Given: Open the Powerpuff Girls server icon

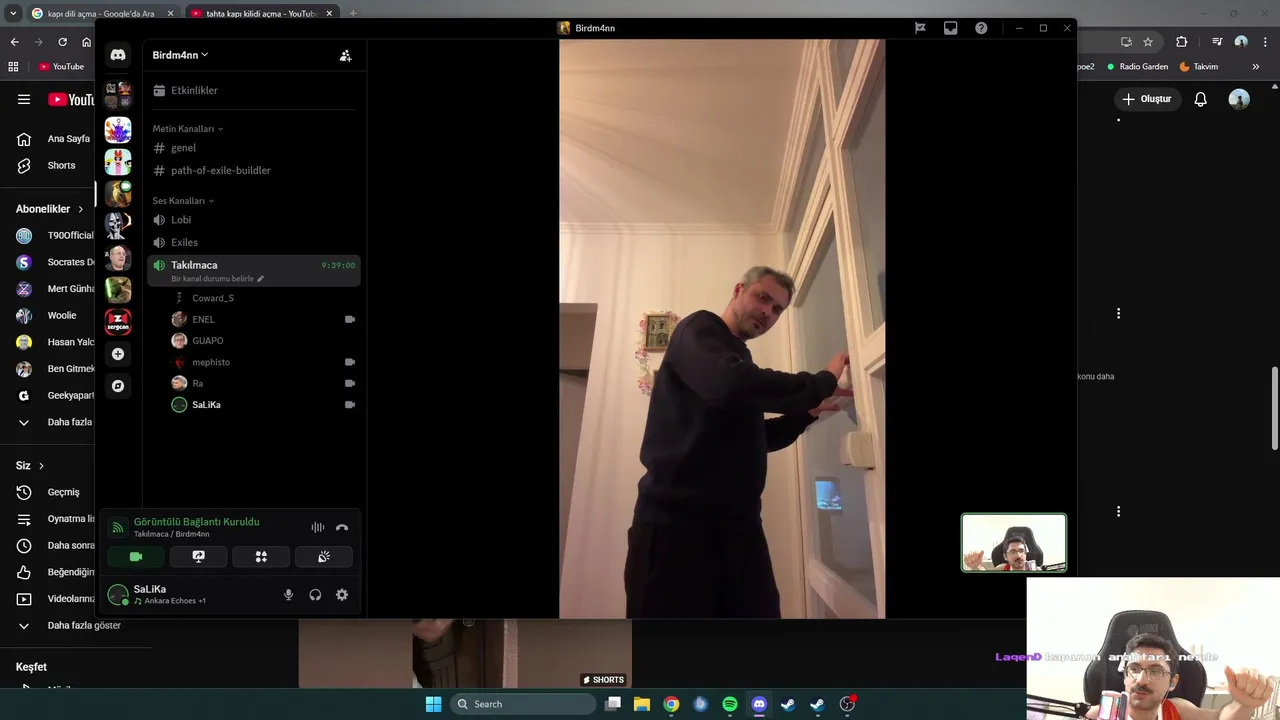Looking at the screenshot, I should [x=118, y=162].
